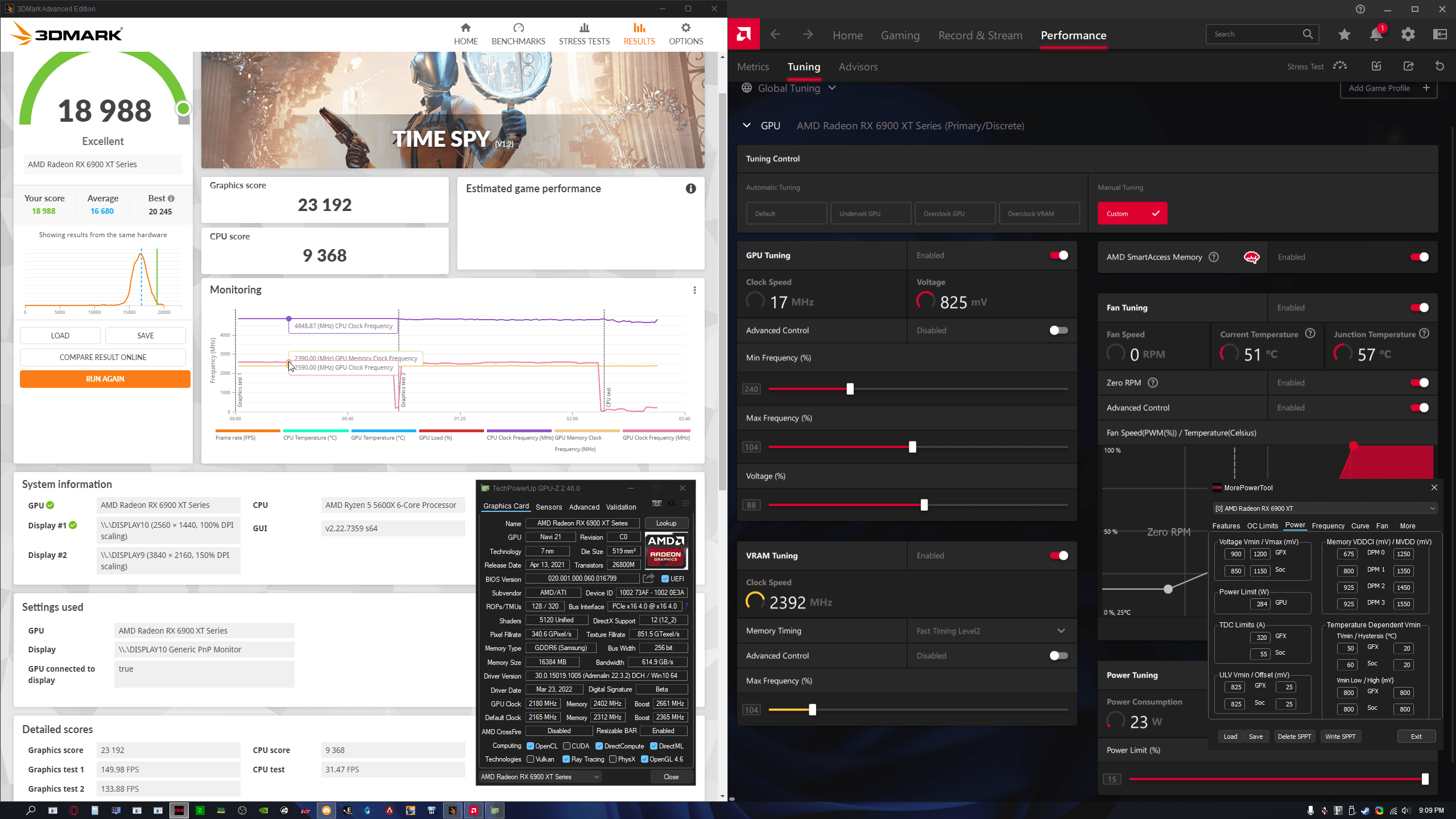
Task: Open help icon in AMD Software title bar
Action: [x=1360, y=9]
